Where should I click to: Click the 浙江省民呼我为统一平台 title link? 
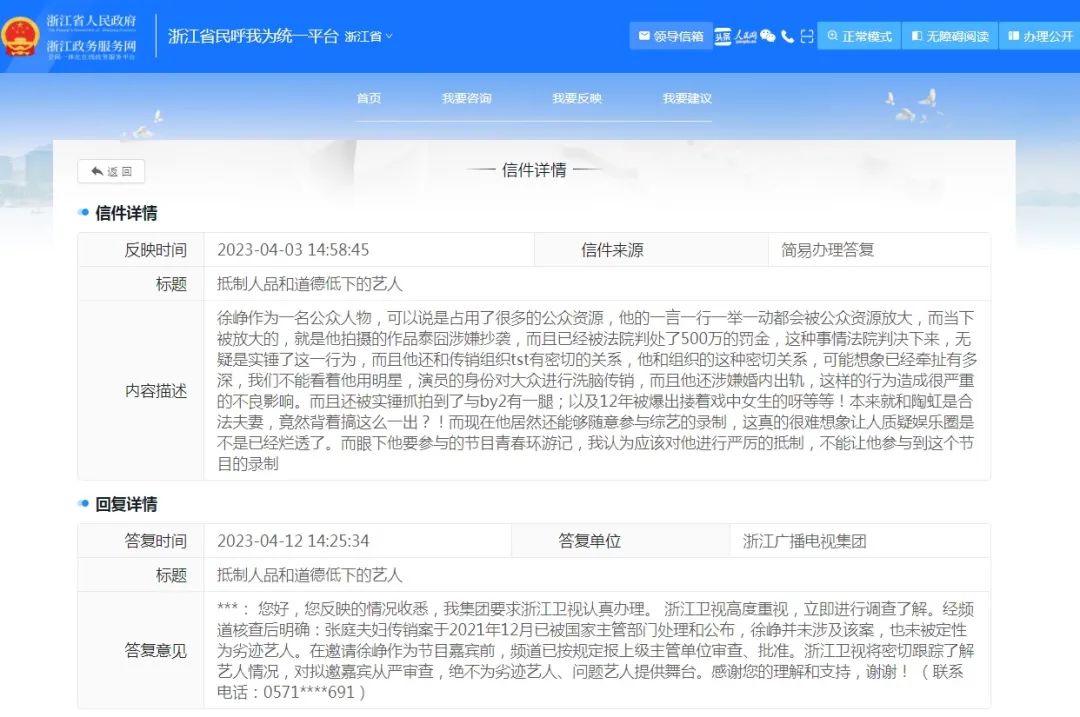[x=253, y=37]
